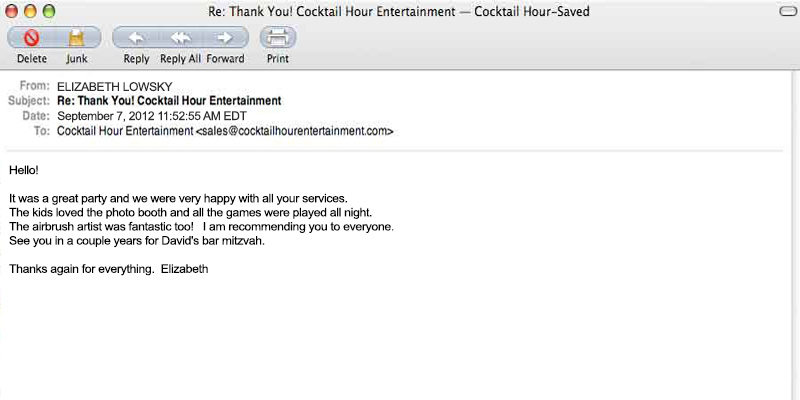Click the toolbar toggle pill button
This screenshot has height=400, width=800.
click(x=788, y=12)
